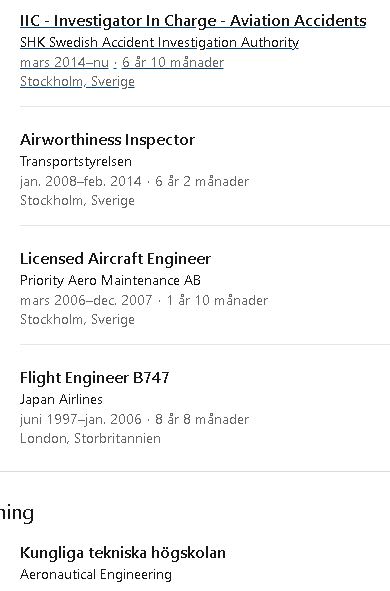Click the Flight Engineer B747 title

pos(95,378)
